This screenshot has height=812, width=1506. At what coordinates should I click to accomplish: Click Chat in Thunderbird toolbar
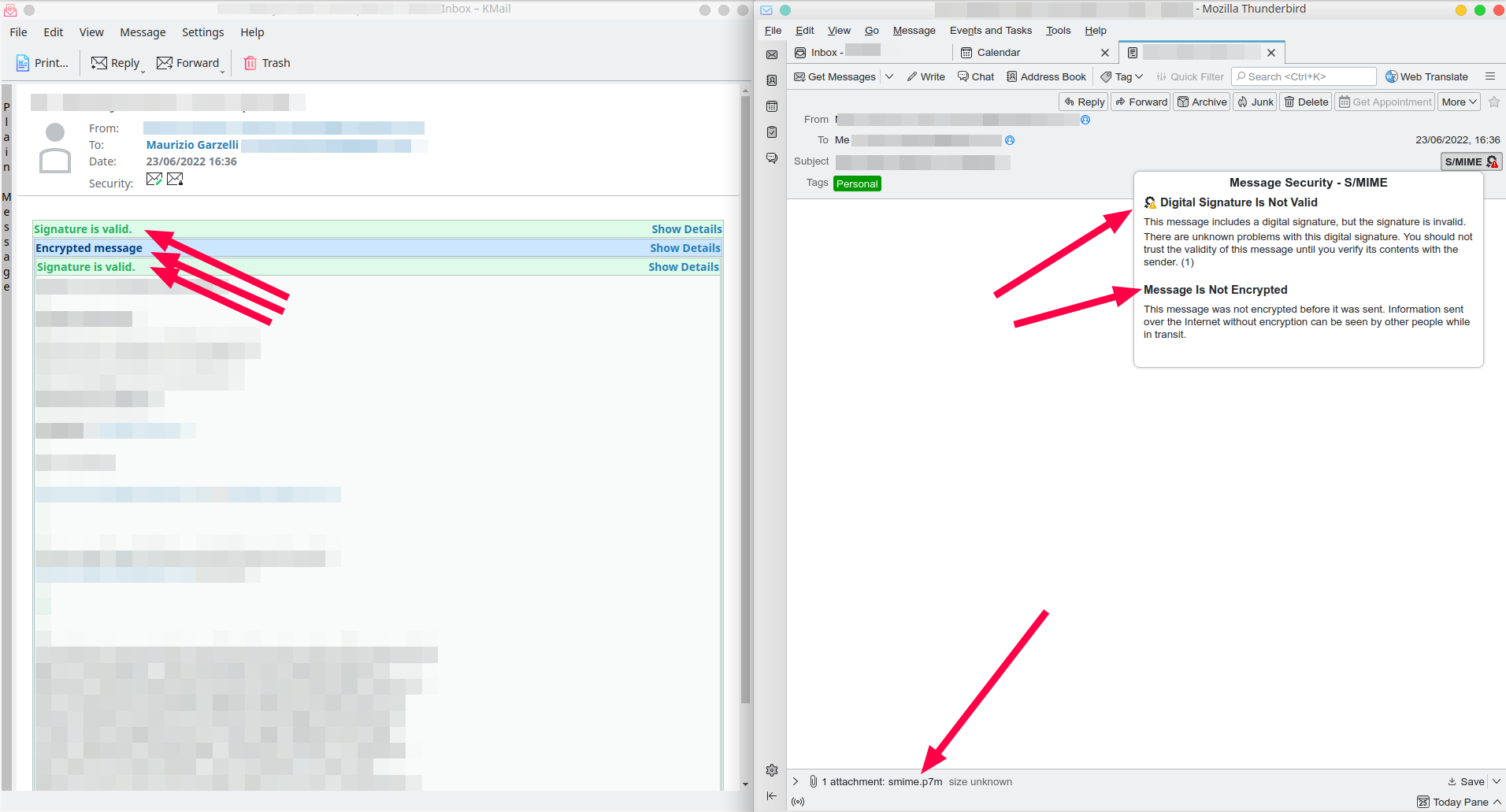(976, 76)
